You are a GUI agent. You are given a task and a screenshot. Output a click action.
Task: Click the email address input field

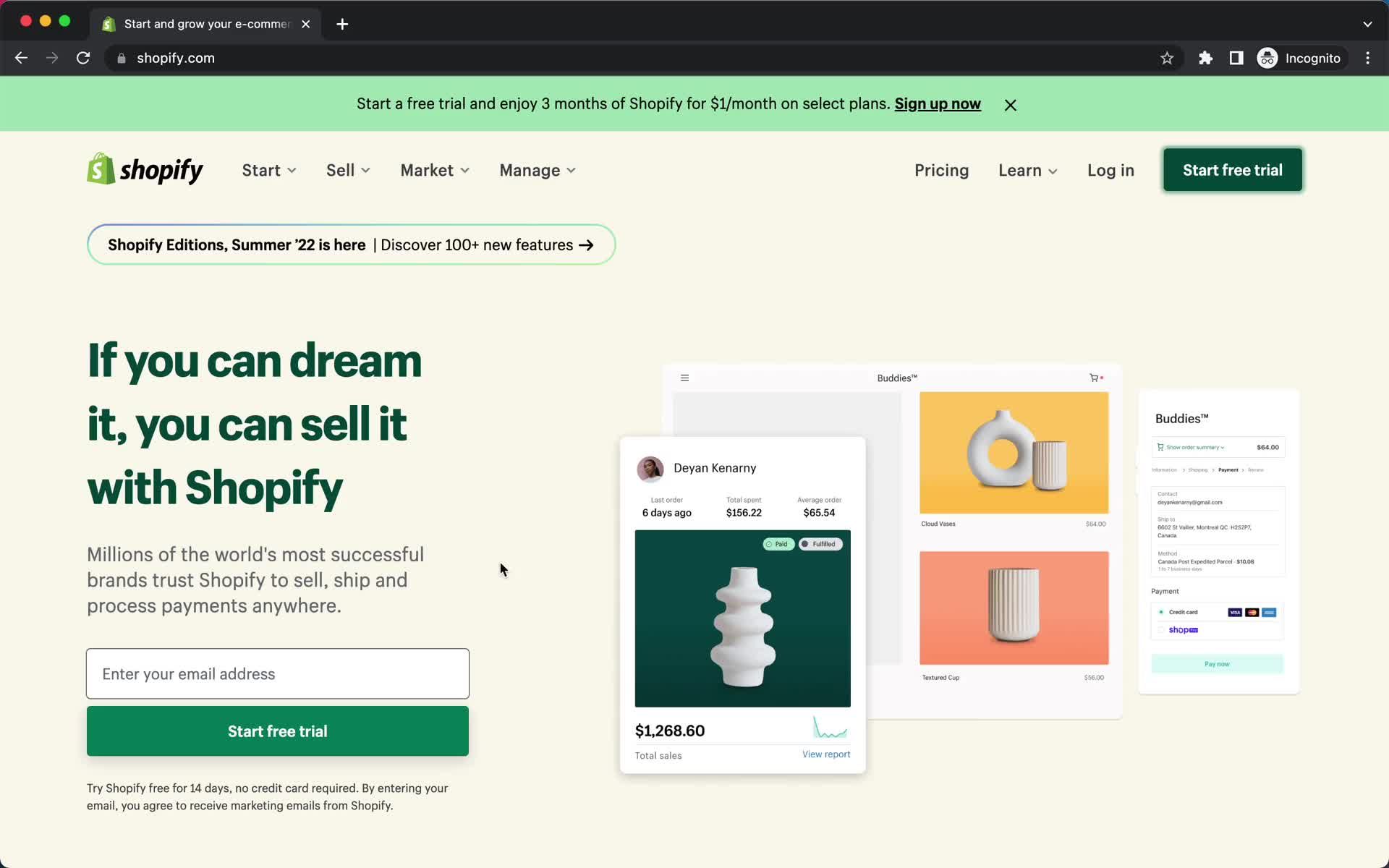(278, 673)
